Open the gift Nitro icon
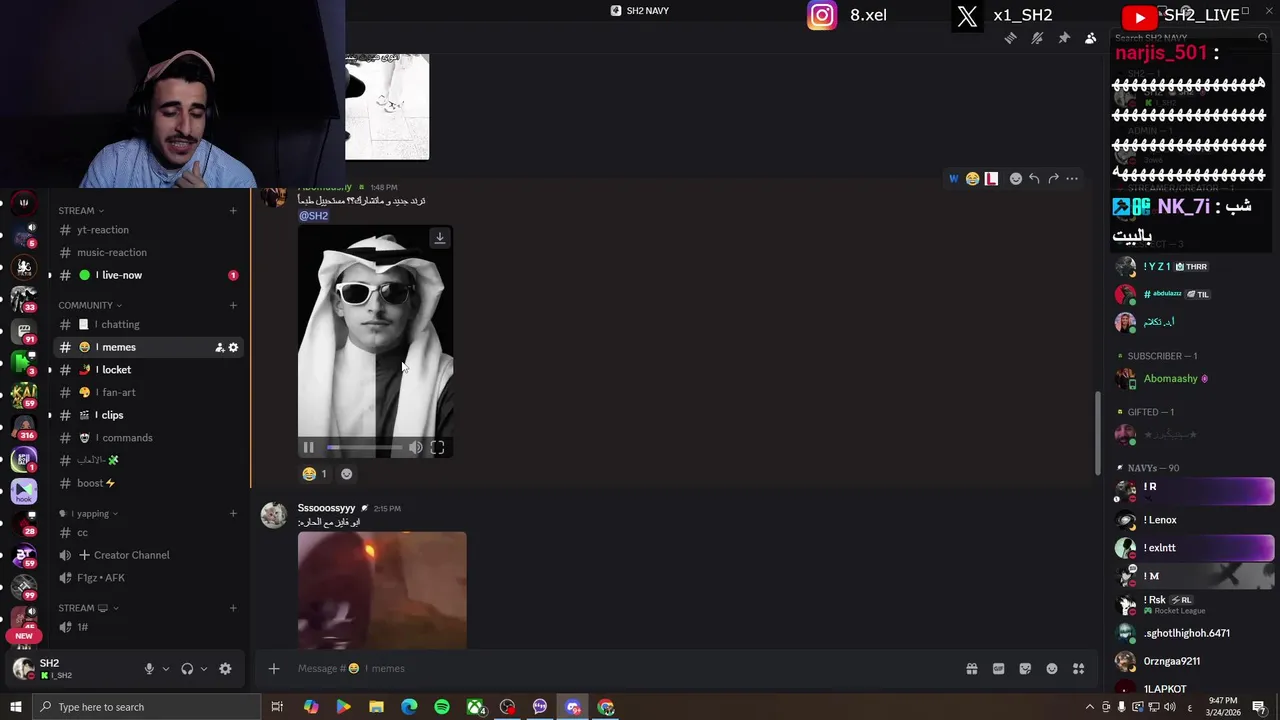The width and height of the screenshot is (1280, 720). click(x=971, y=669)
